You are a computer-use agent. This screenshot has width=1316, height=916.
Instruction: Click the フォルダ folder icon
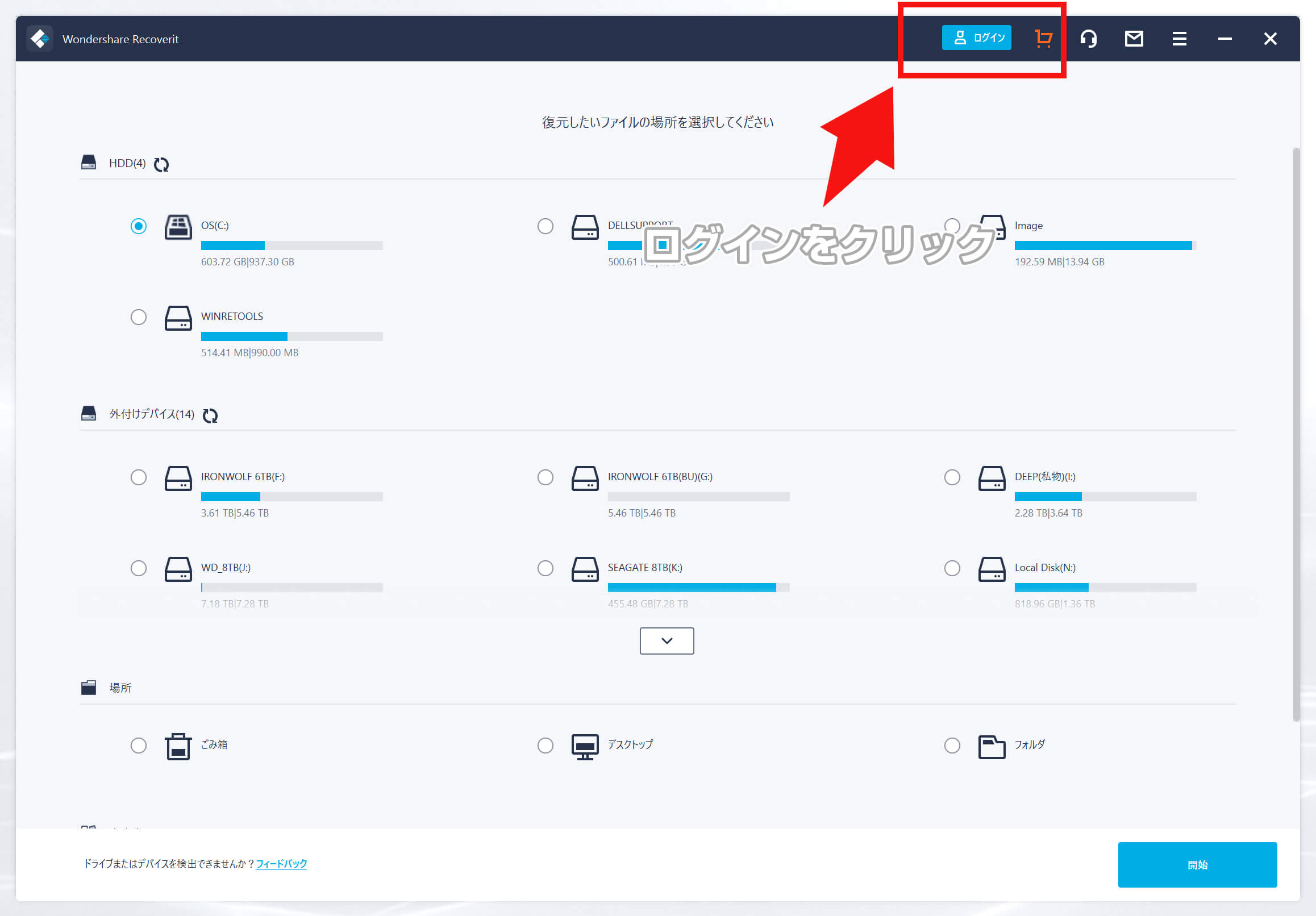992,747
